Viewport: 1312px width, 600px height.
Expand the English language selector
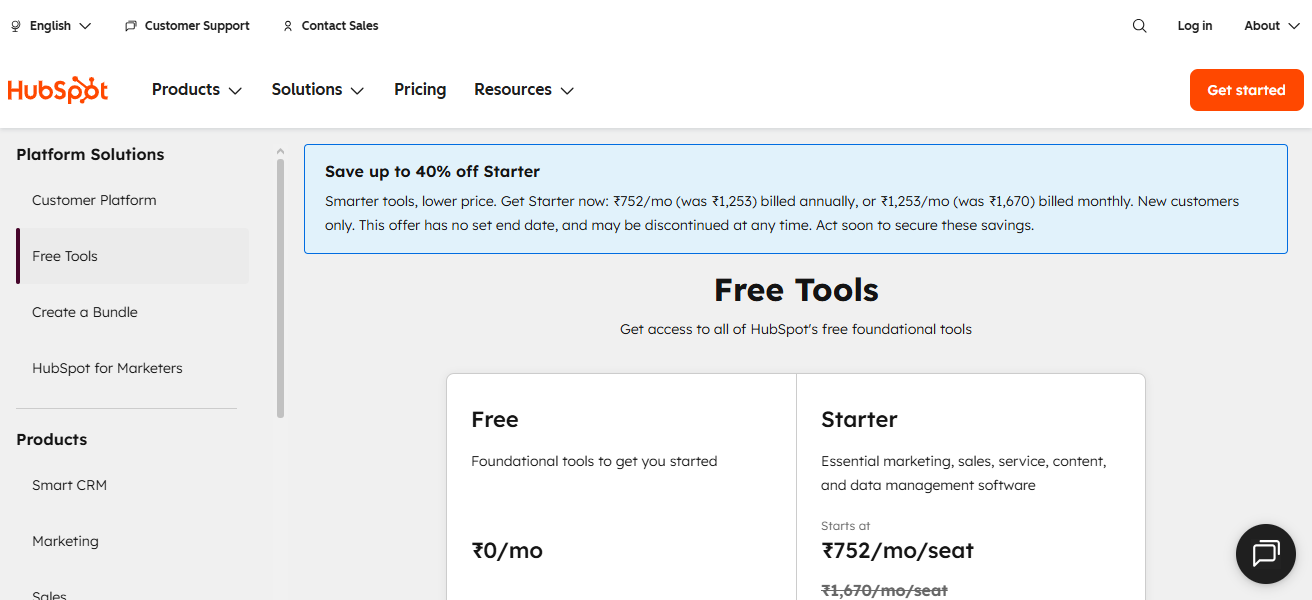(52, 25)
